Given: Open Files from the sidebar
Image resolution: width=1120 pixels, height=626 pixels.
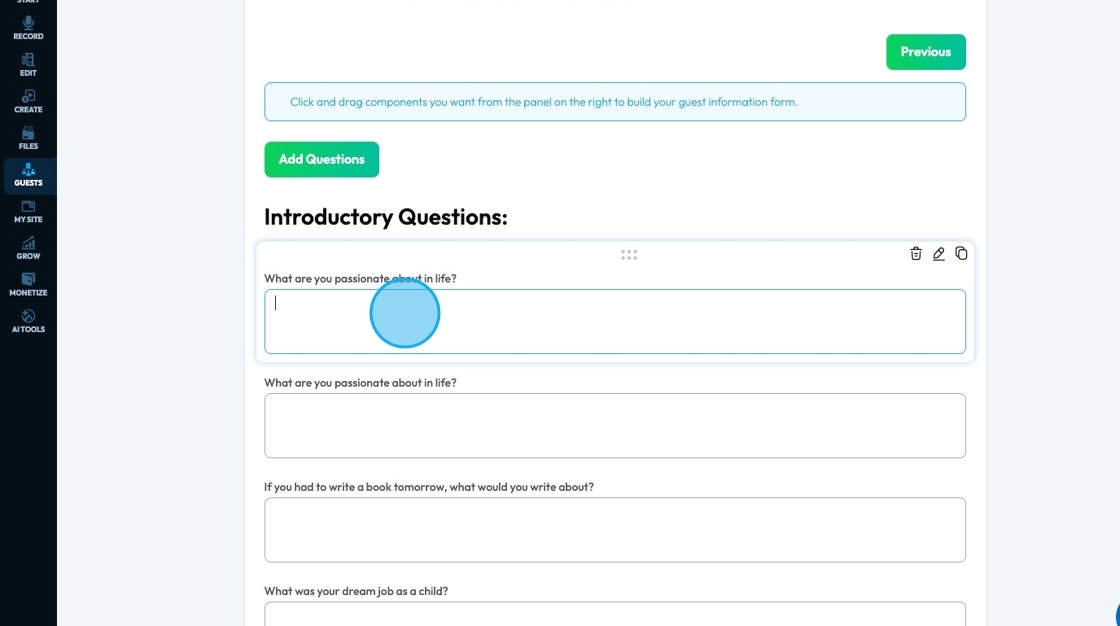Looking at the screenshot, I should 28,138.
